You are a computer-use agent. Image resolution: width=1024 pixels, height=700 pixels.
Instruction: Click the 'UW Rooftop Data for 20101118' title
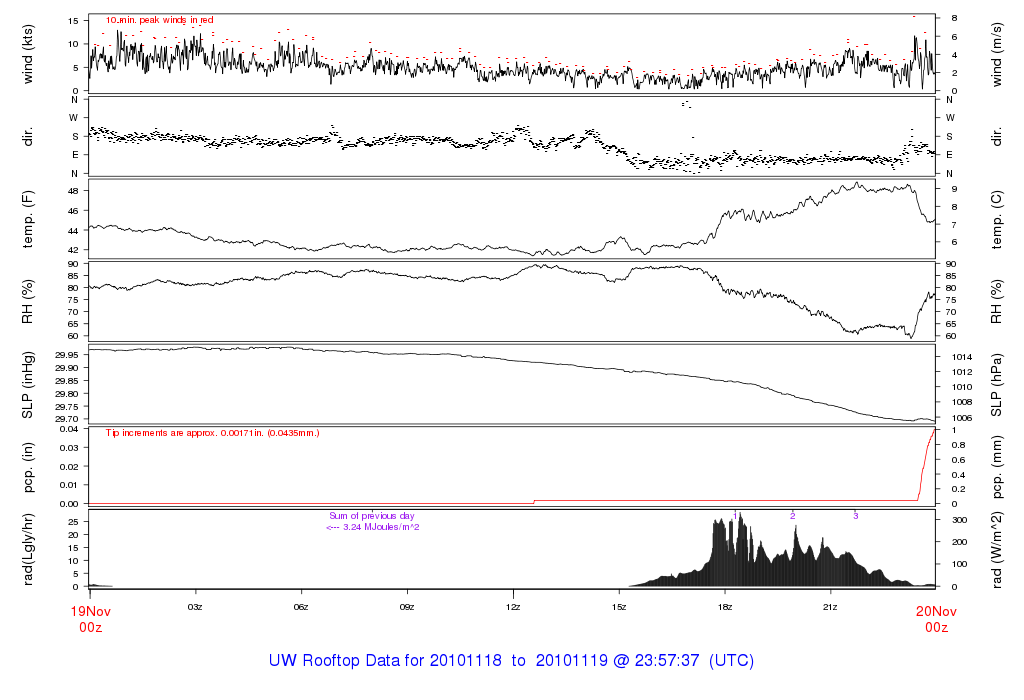coord(385,660)
